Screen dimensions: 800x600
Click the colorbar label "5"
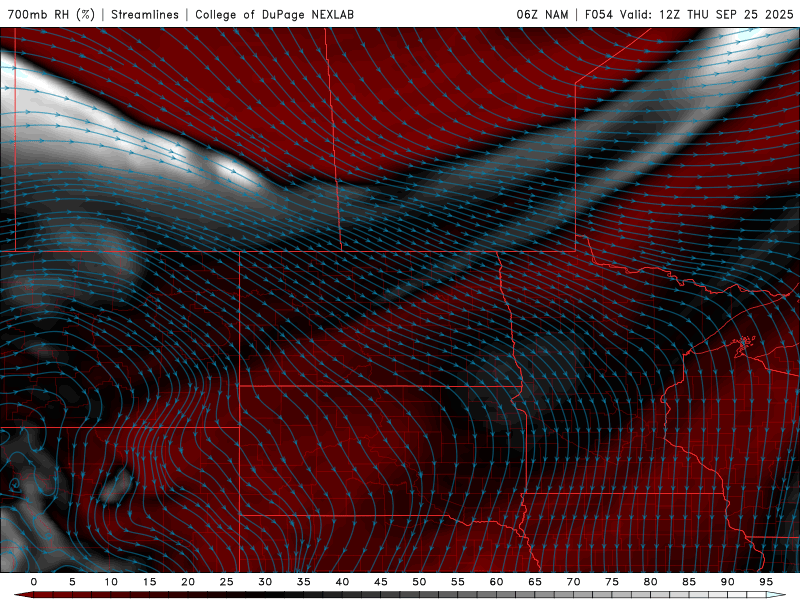tap(72, 582)
